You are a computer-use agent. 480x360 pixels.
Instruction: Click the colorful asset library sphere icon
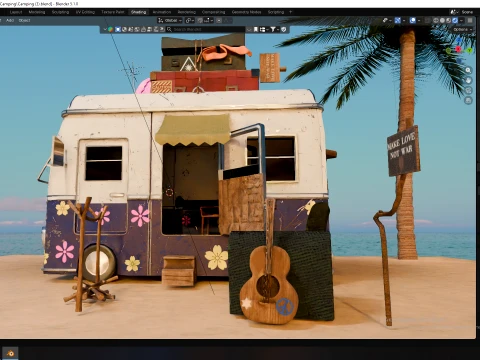110,29
